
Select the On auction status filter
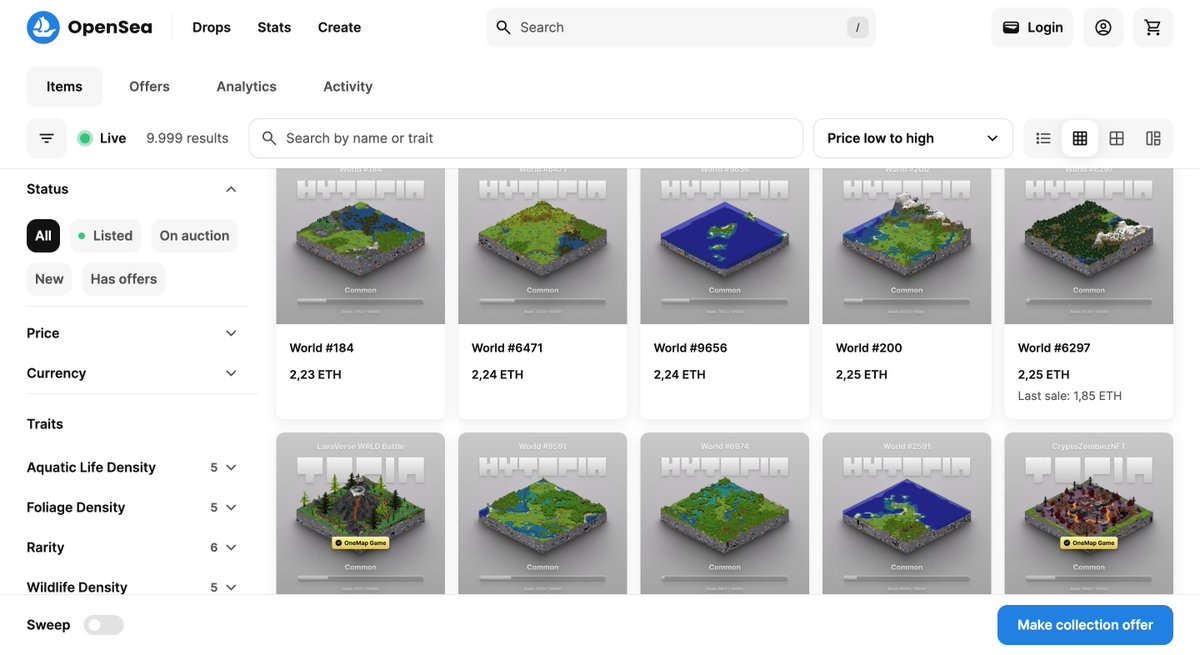(x=194, y=236)
